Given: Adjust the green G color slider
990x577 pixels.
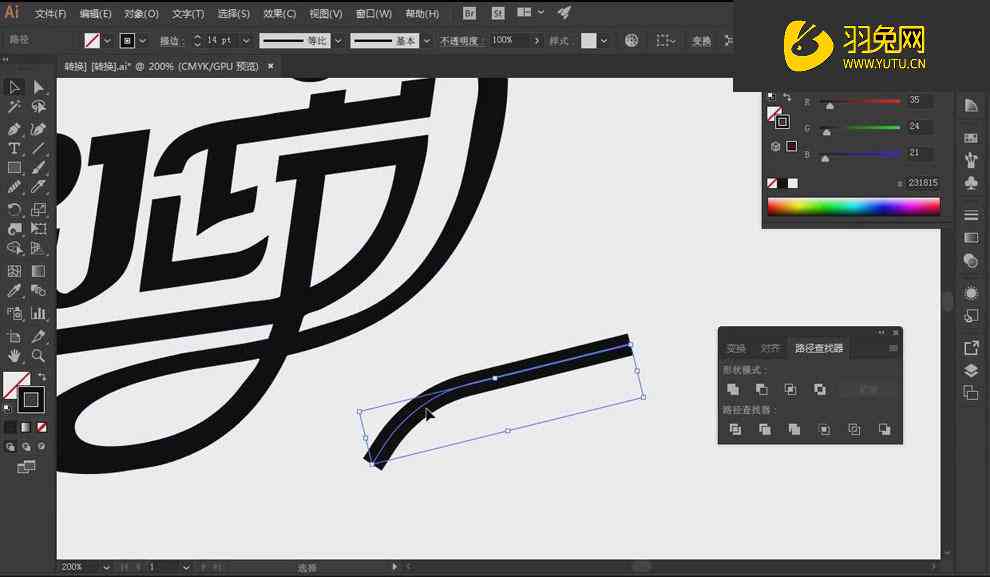Looking at the screenshot, I should pos(826,132).
